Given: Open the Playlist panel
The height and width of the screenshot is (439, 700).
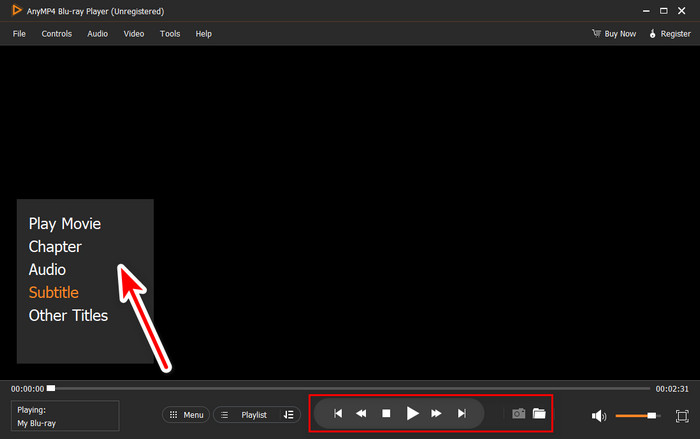Looking at the screenshot, I should pyautogui.click(x=248, y=415).
